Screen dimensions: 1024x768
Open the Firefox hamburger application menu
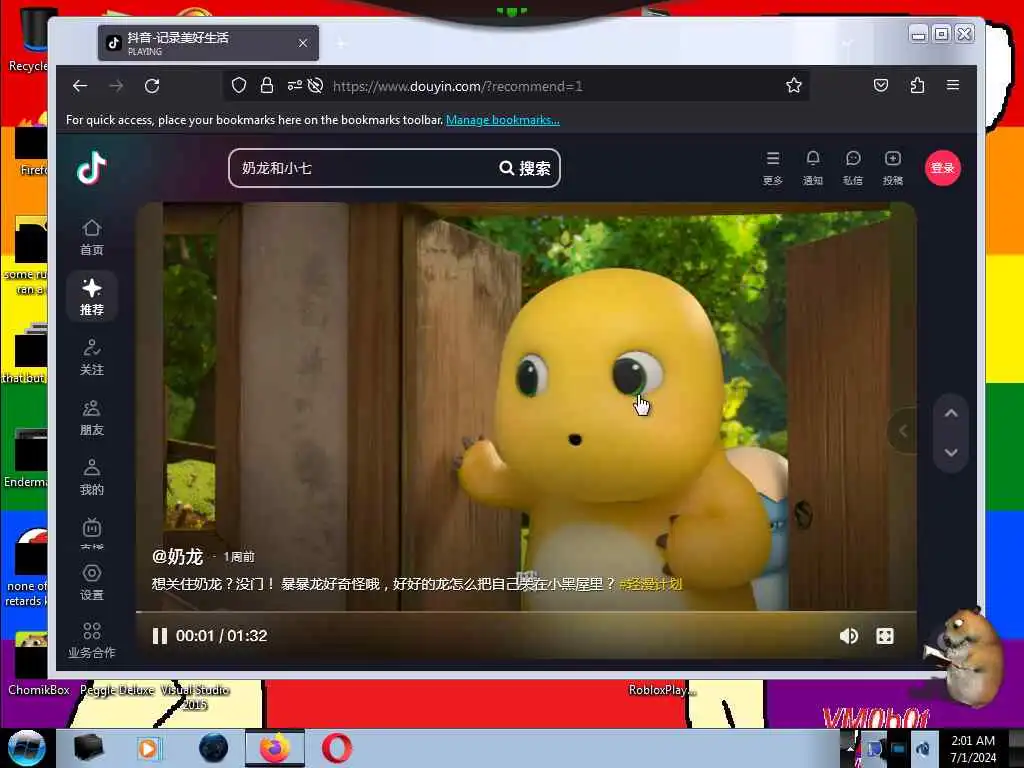[953, 86]
